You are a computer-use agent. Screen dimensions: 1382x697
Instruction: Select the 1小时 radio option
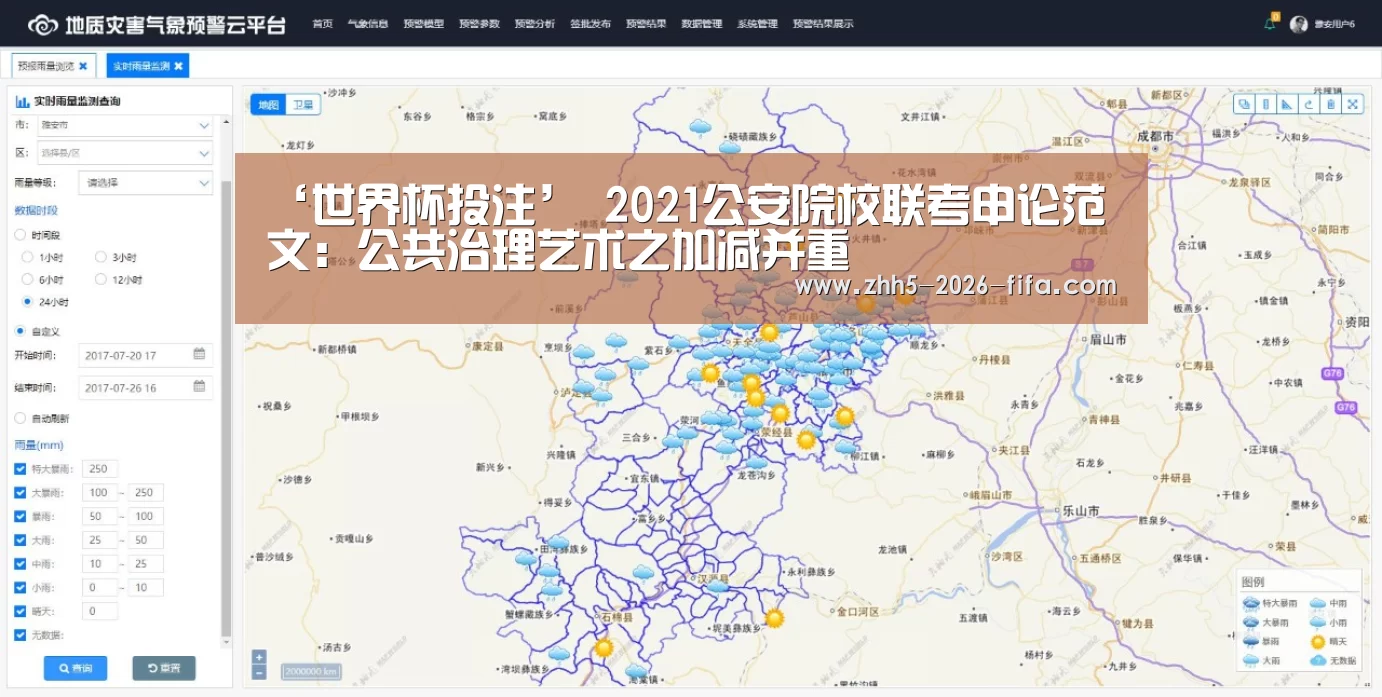28,257
